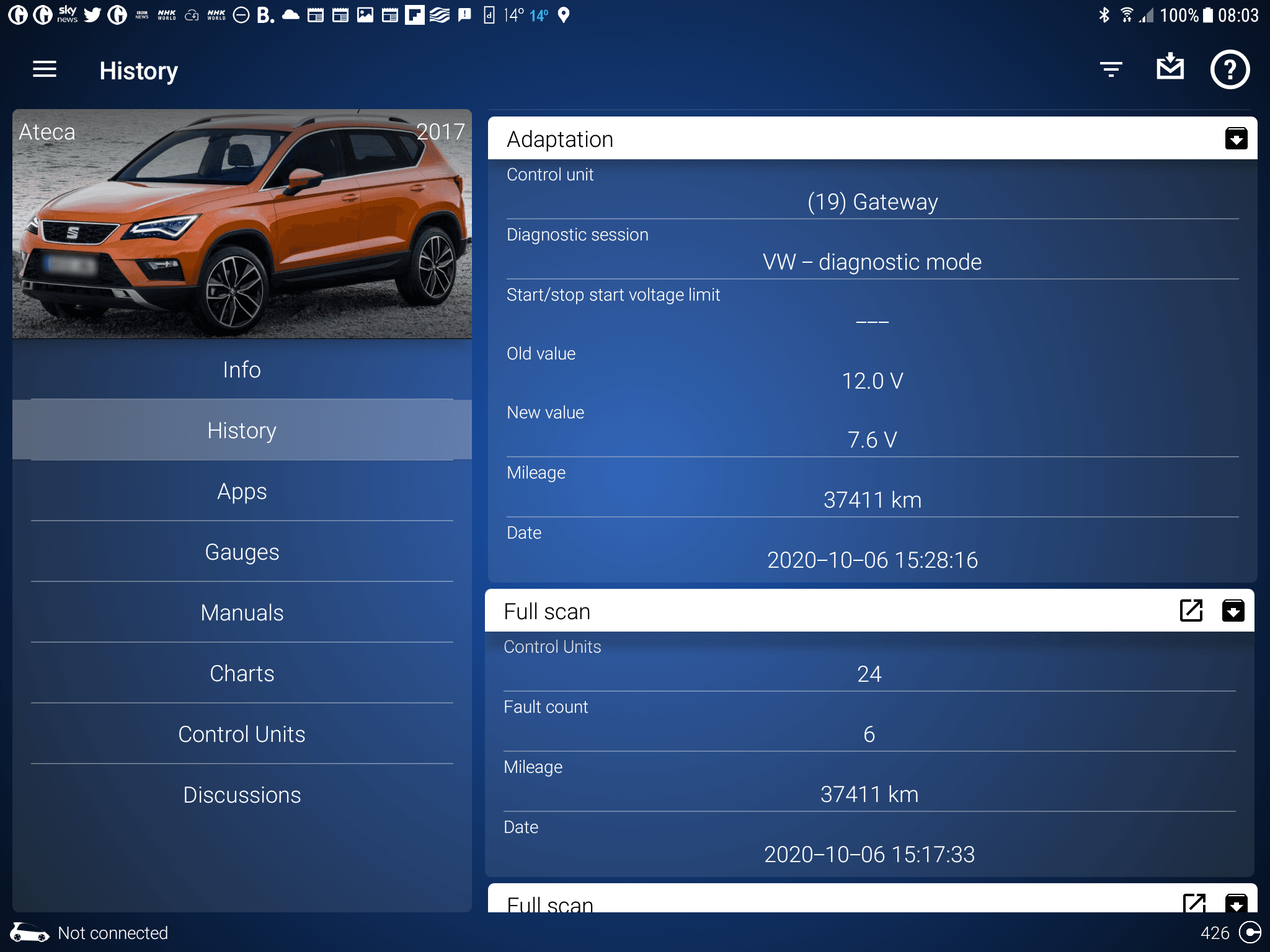Toggle the bottom Full scan card arrow

pos(1236,902)
